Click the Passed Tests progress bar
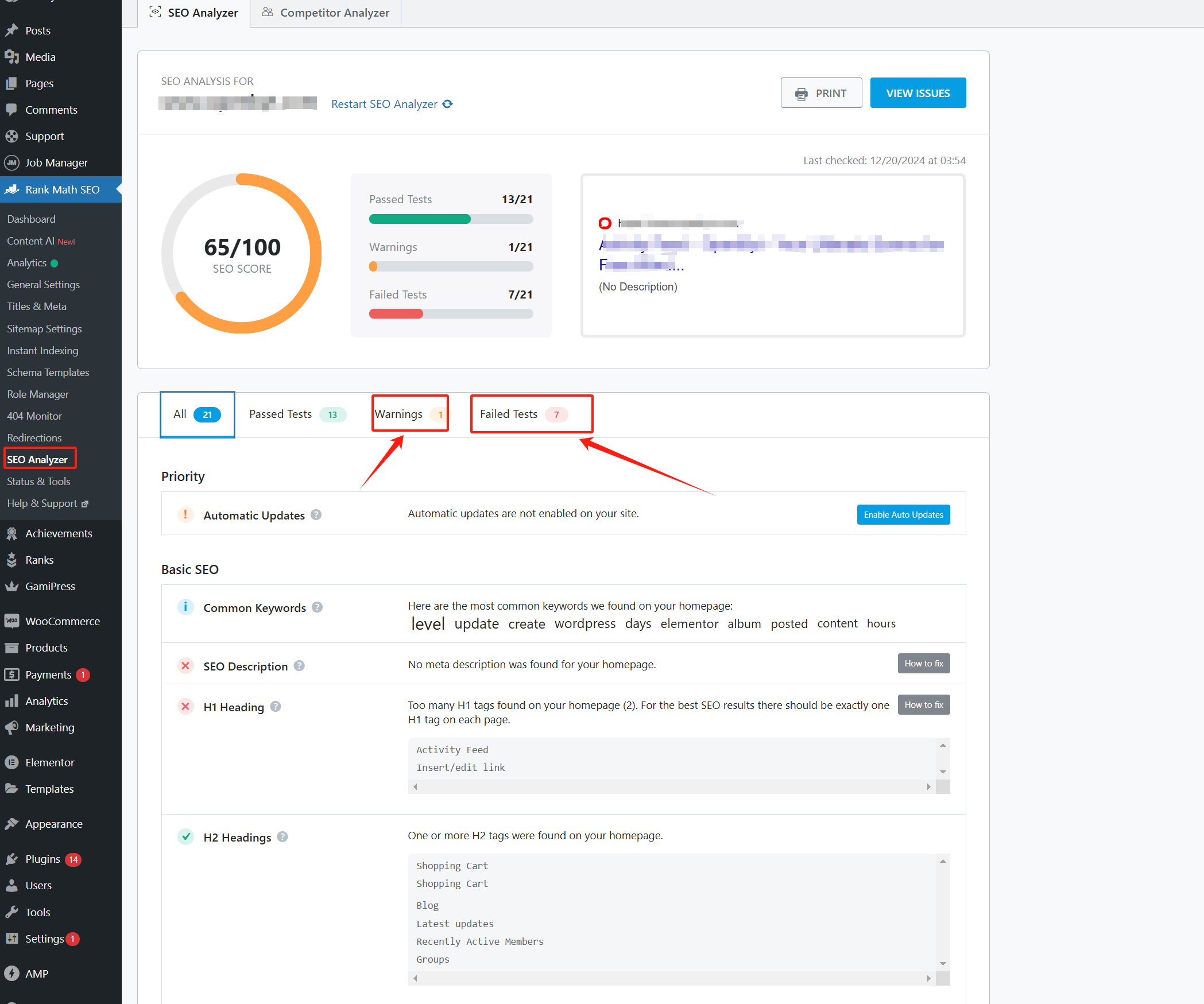Screen dimensions: 1204x1004 (x=451, y=219)
